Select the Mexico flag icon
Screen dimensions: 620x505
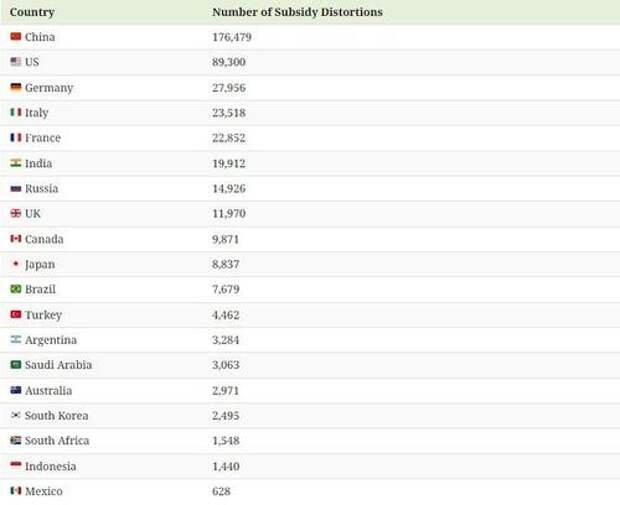click(16, 491)
